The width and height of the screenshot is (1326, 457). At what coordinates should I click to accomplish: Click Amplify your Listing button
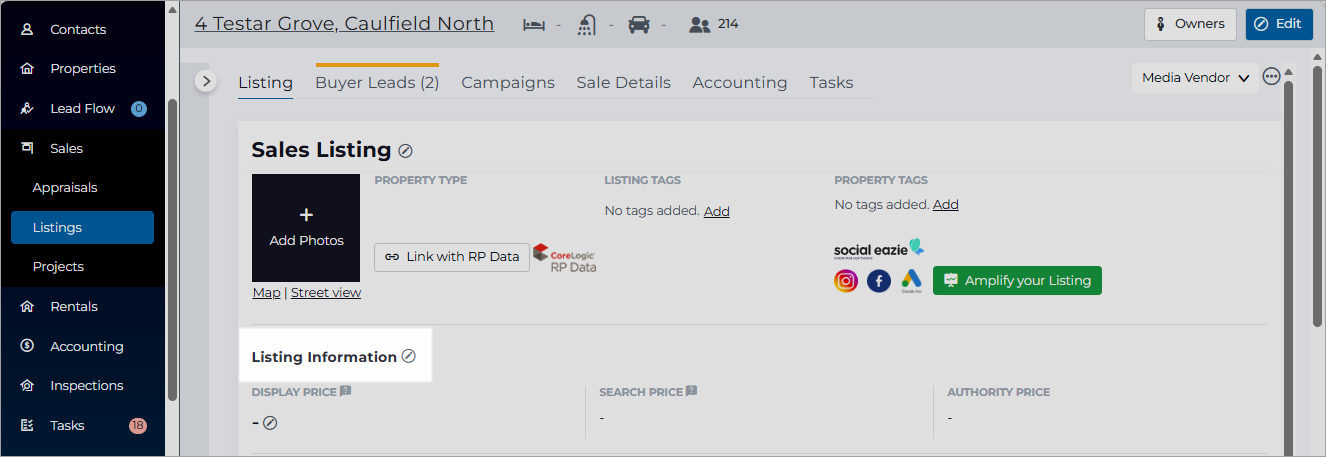coord(1017,281)
